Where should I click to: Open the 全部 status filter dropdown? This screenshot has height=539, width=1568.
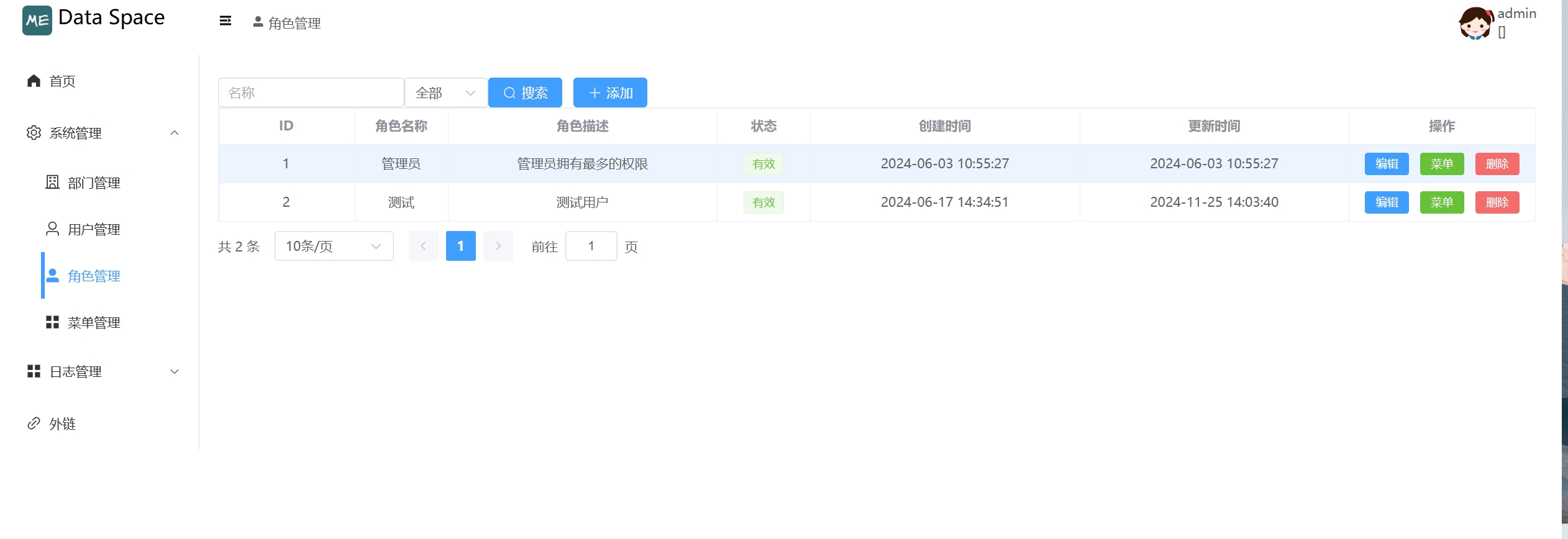[445, 93]
